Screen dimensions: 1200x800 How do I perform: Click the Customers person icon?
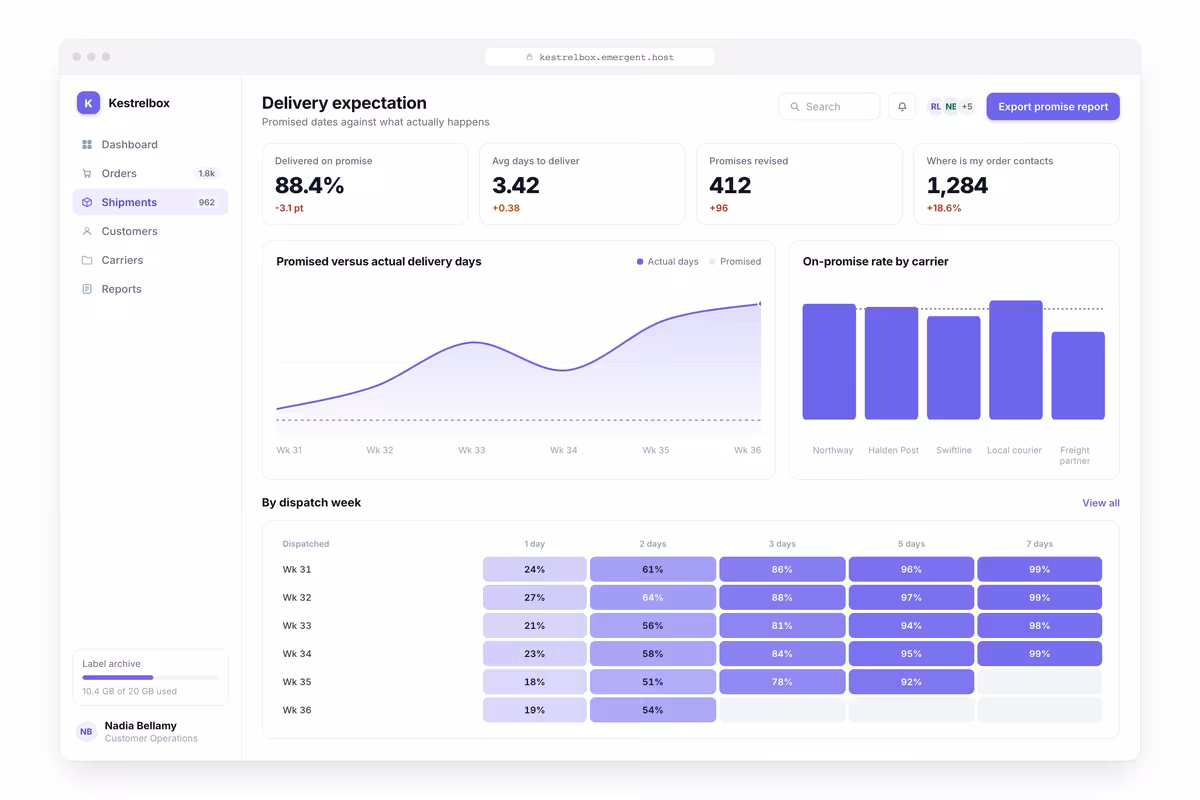tap(87, 231)
